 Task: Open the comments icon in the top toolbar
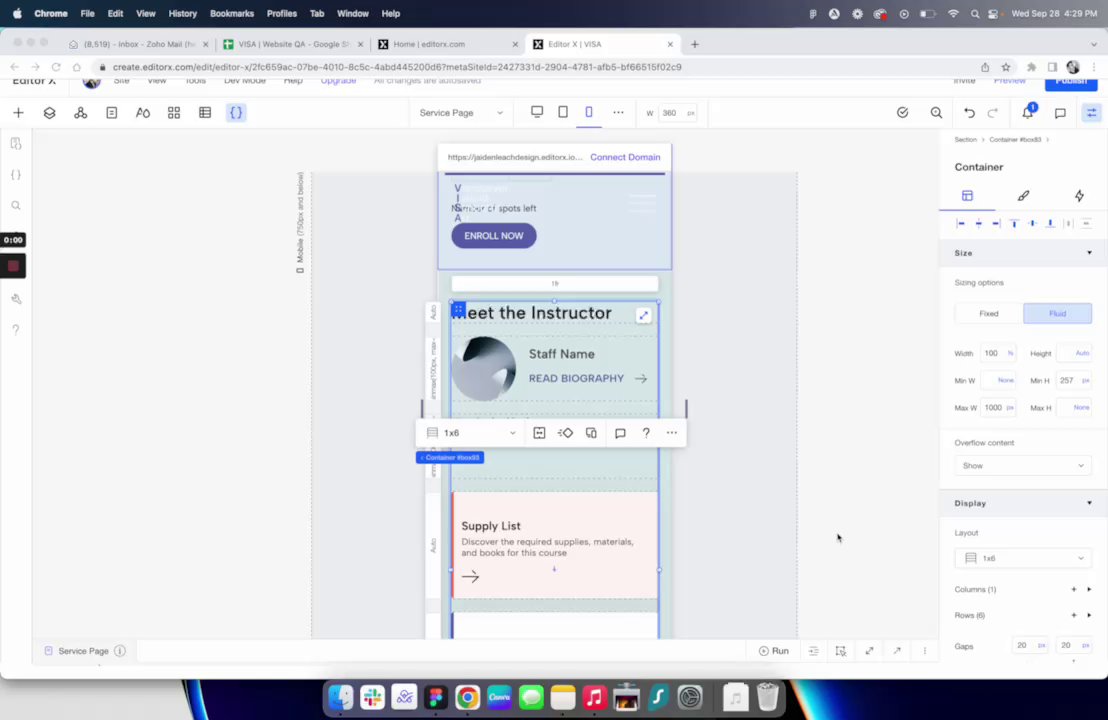(1060, 113)
